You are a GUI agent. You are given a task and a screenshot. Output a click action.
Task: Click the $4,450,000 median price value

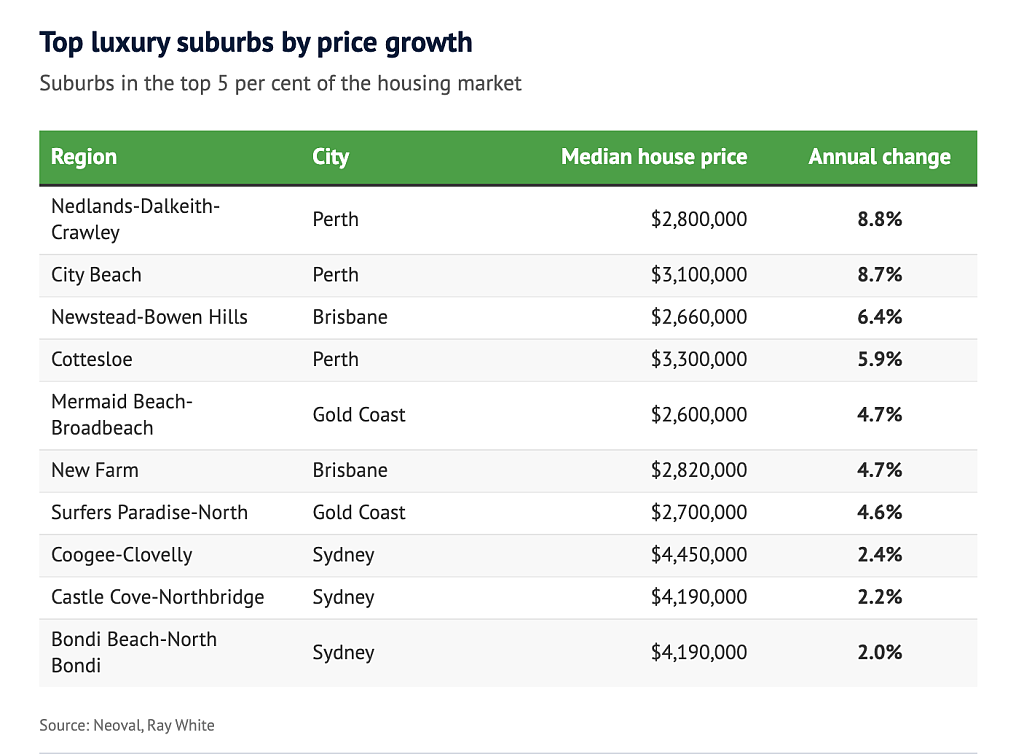click(699, 555)
